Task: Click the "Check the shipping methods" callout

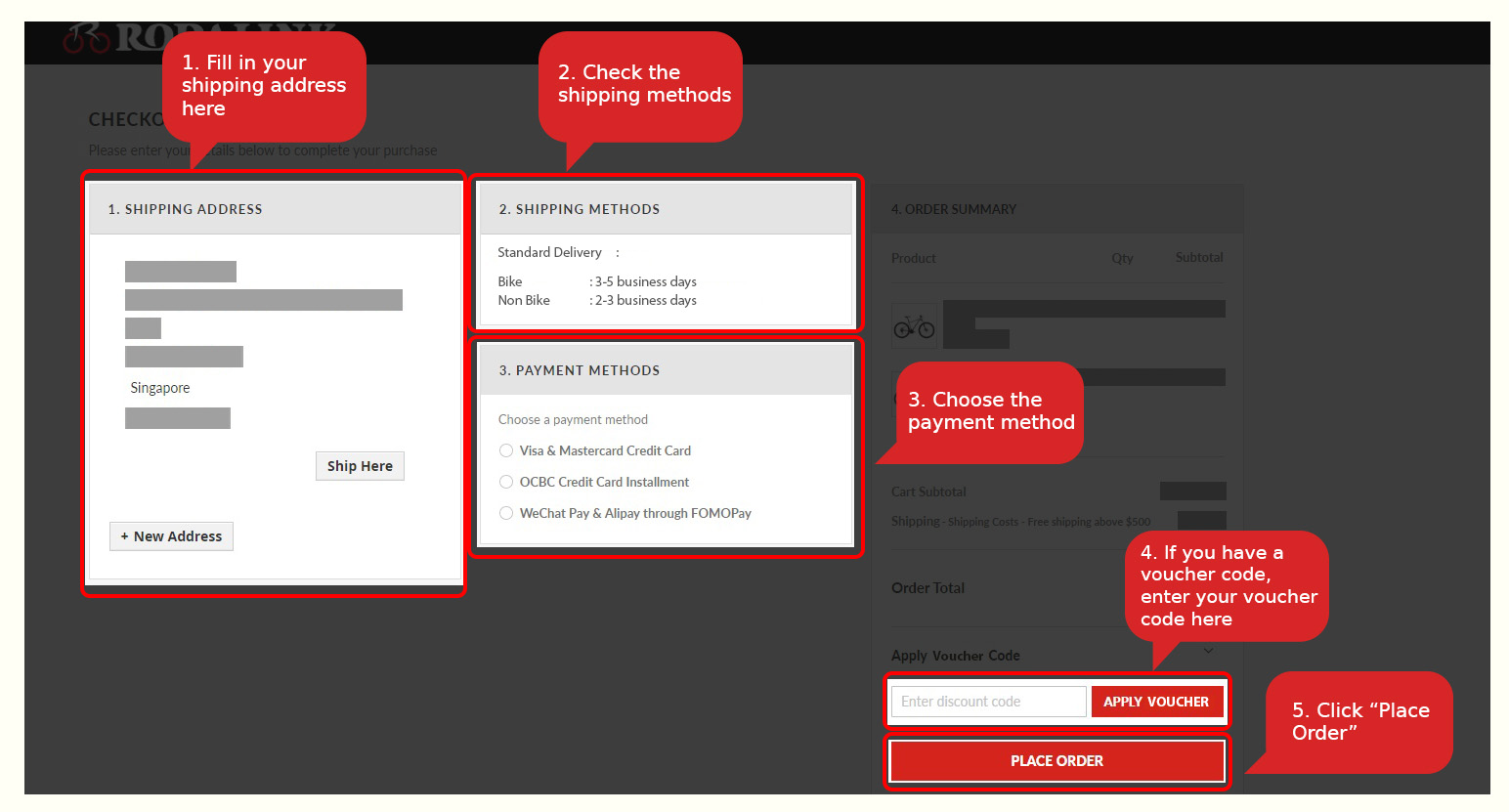Action: point(643,84)
